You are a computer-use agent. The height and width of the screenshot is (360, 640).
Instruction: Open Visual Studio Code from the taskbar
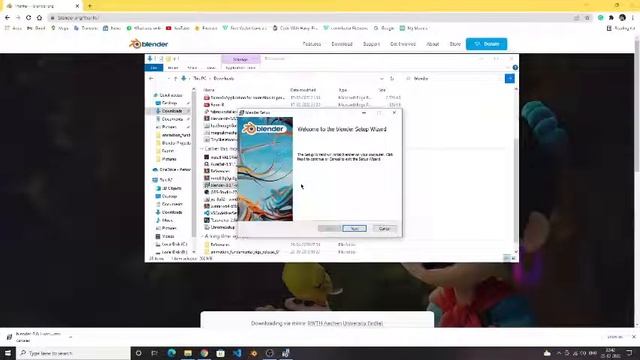click(x=237, y=353)
